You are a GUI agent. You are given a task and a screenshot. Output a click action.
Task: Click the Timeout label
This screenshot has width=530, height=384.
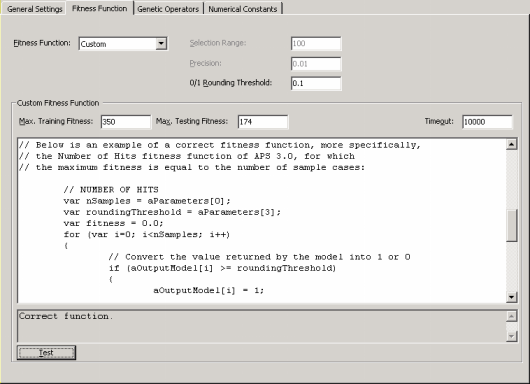click(439, 121)
